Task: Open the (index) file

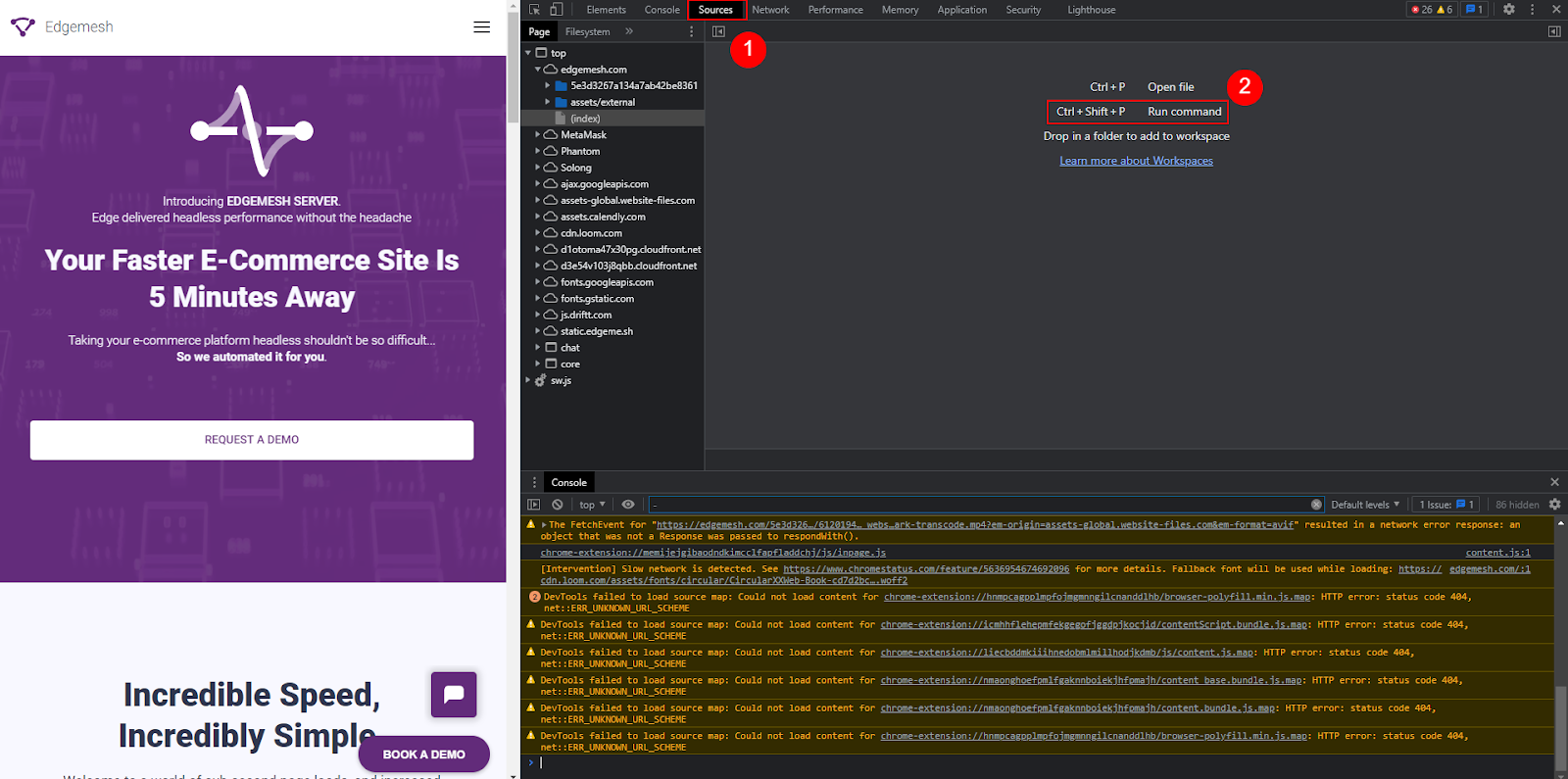Action: 585,119
